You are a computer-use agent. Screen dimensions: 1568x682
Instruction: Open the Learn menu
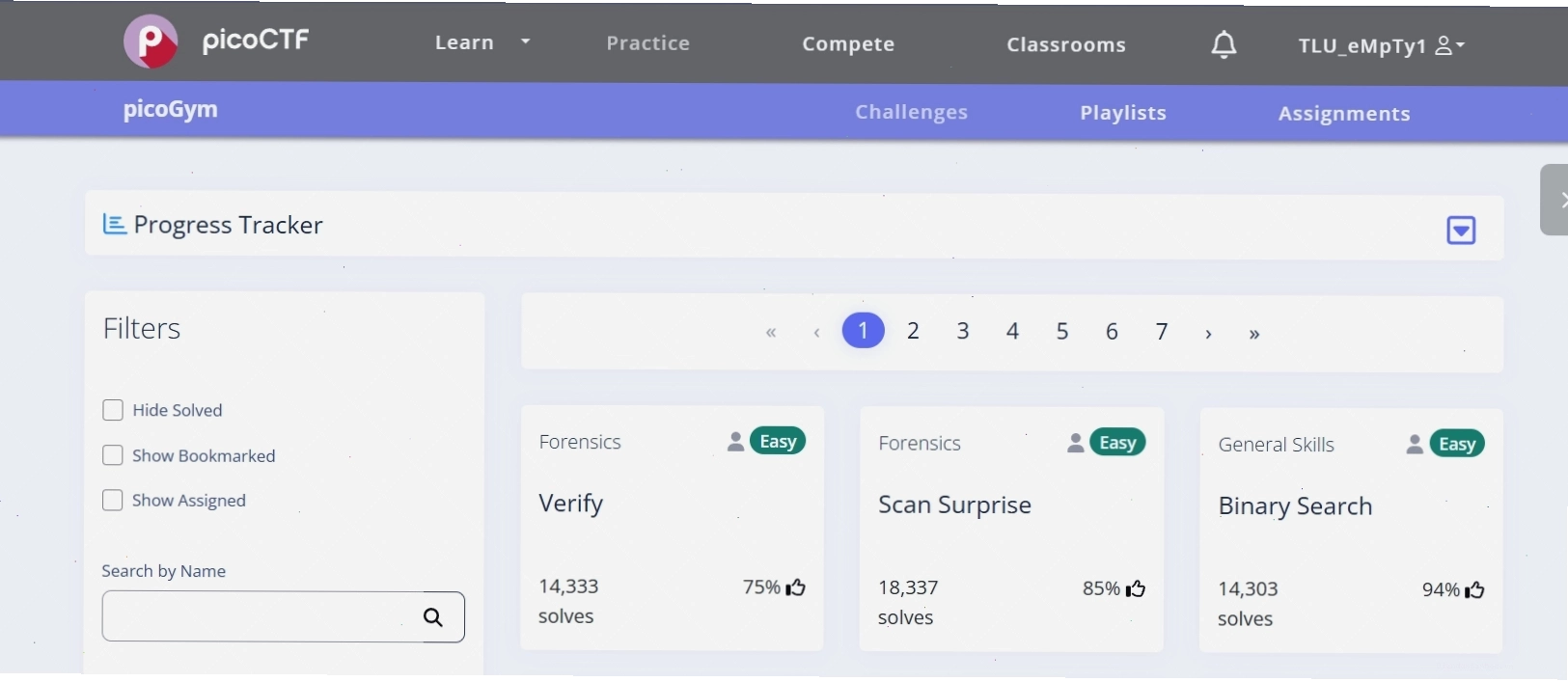(x=464, y=42)
